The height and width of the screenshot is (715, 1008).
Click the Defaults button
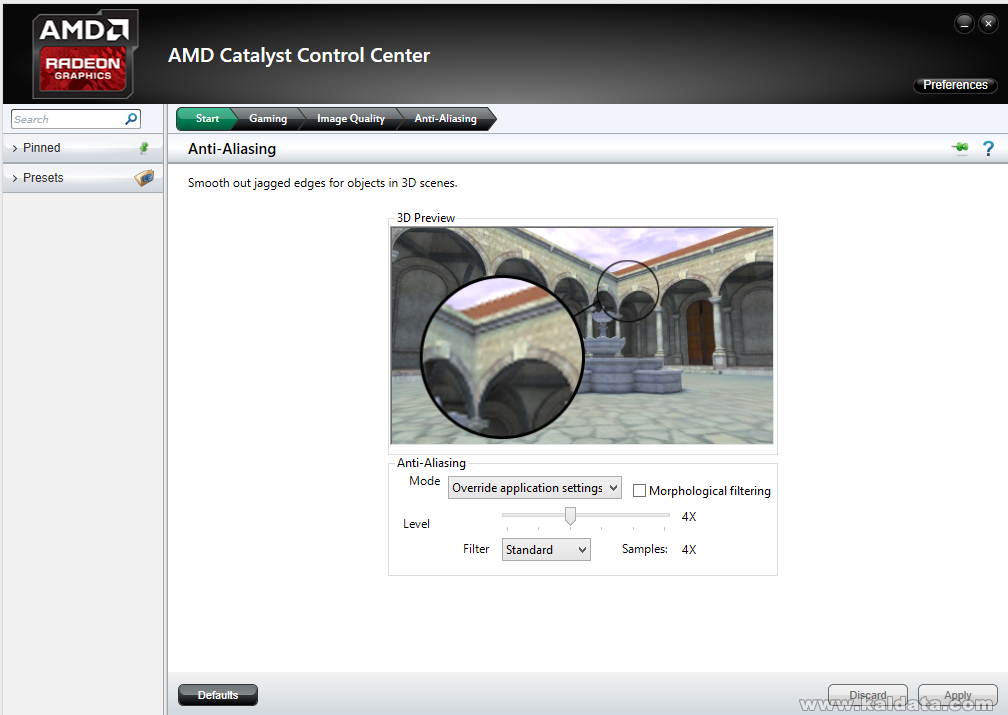(218, 695)
